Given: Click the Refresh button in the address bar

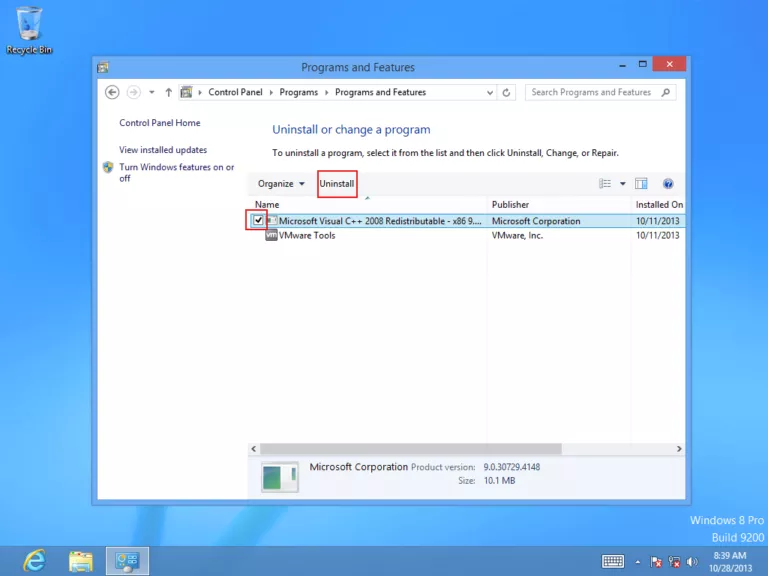Looking at the screenshot, I should 506,92.
